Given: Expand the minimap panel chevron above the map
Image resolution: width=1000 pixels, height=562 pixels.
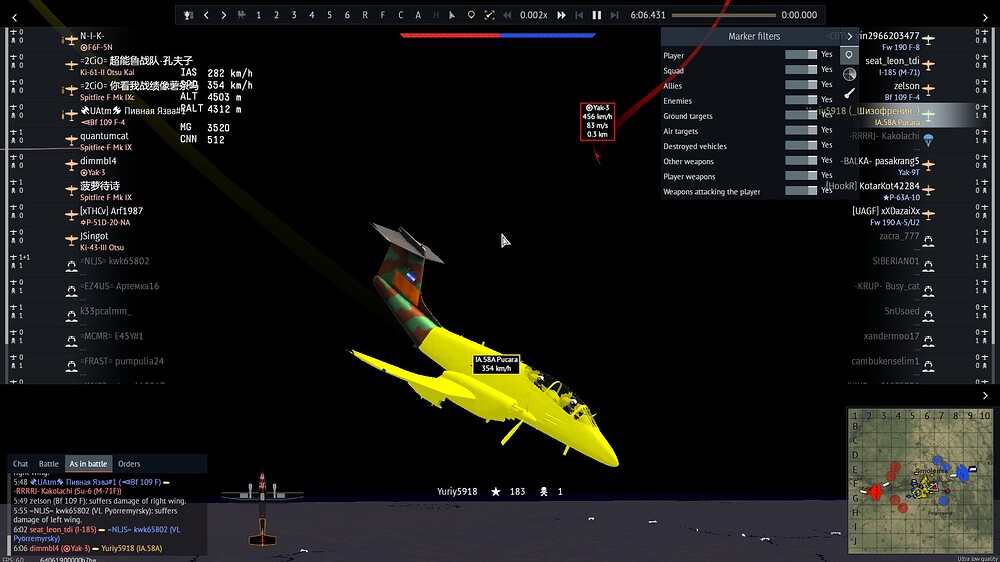Looking at the screenshot, I should (985, 396).
